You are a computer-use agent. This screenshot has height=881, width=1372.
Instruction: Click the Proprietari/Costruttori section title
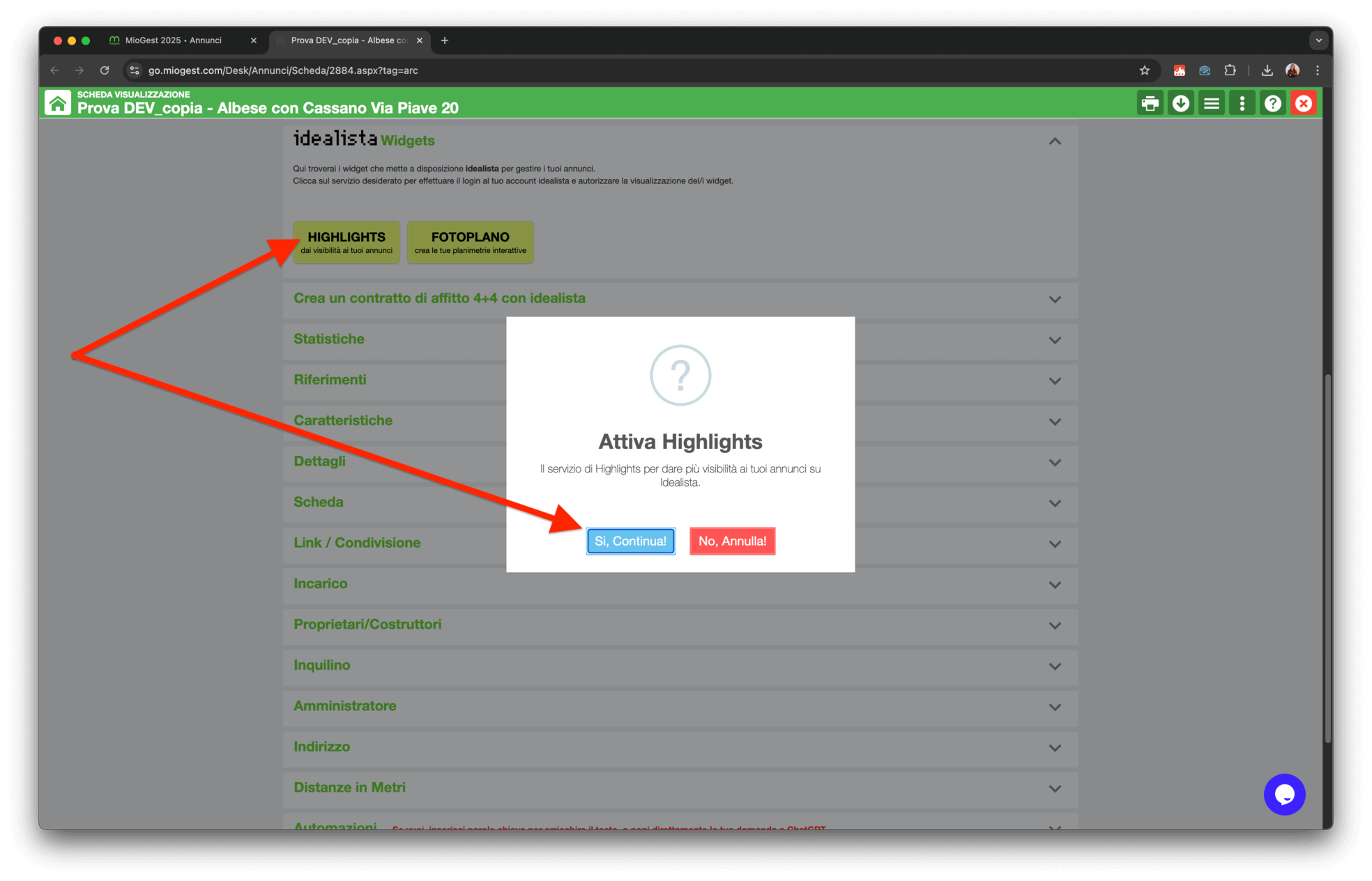367,625
